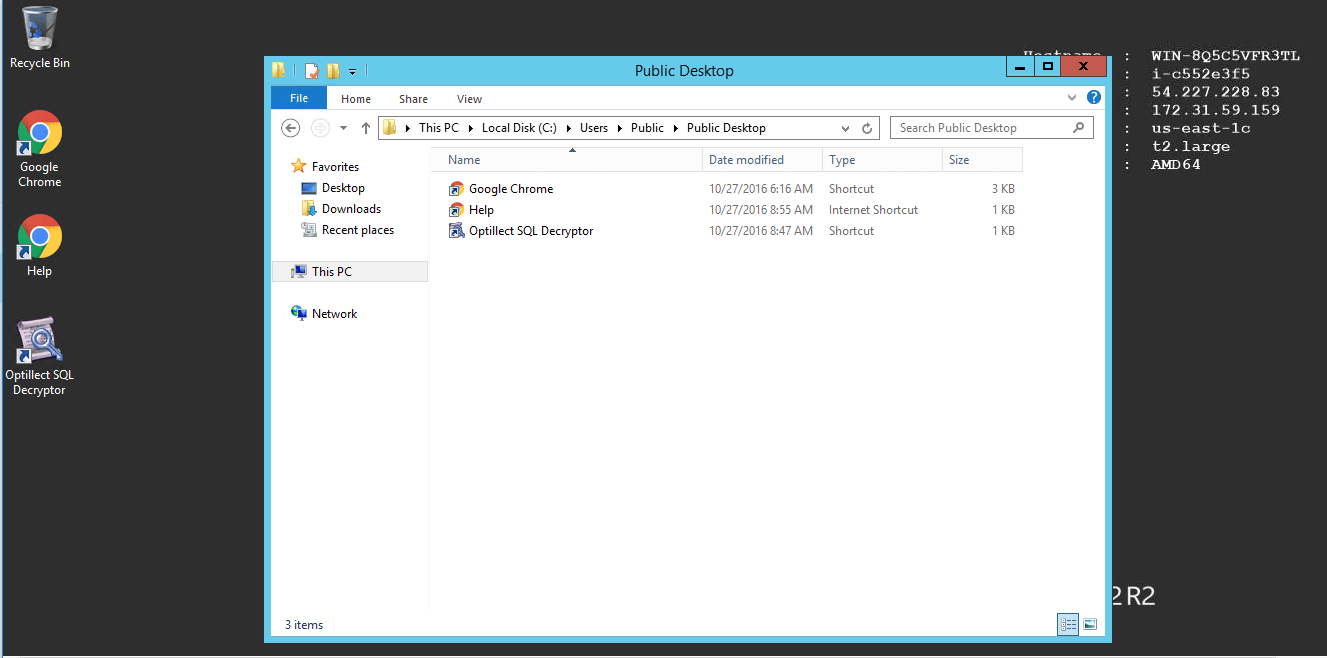Navigate to Users in breadcrumb path
1327x658 pixels.
593,128
